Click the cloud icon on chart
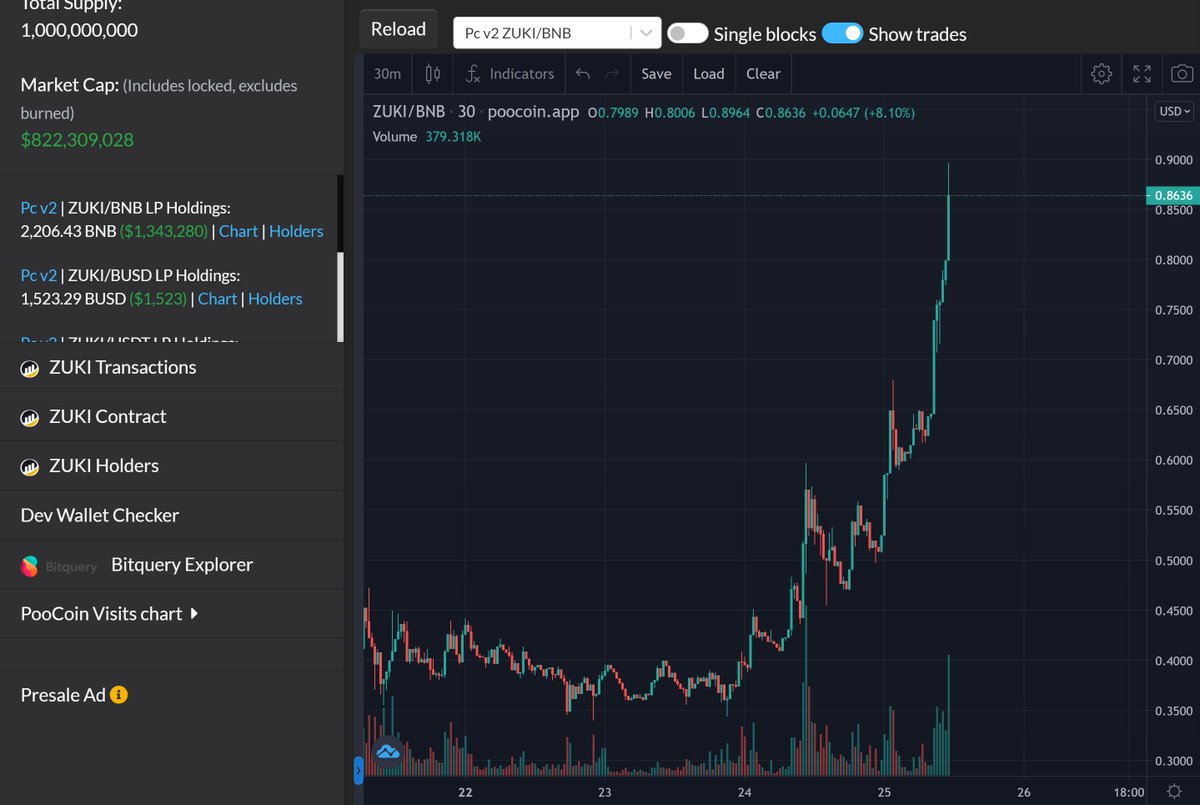The width and height of the screenshot is (1200, 805). 387,751
